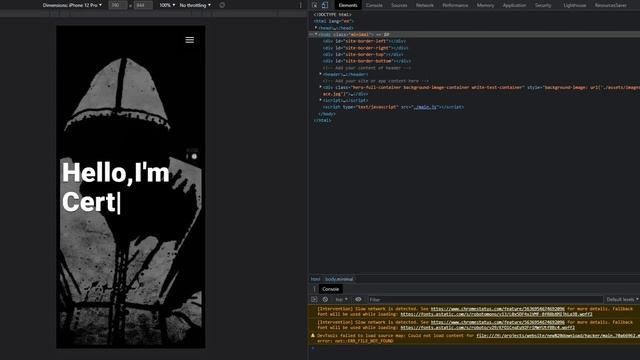The height and width of the screenshot is (360, 640).
Task: Open the device toolbar three-dot options menu
Action: tap(301, 5)
